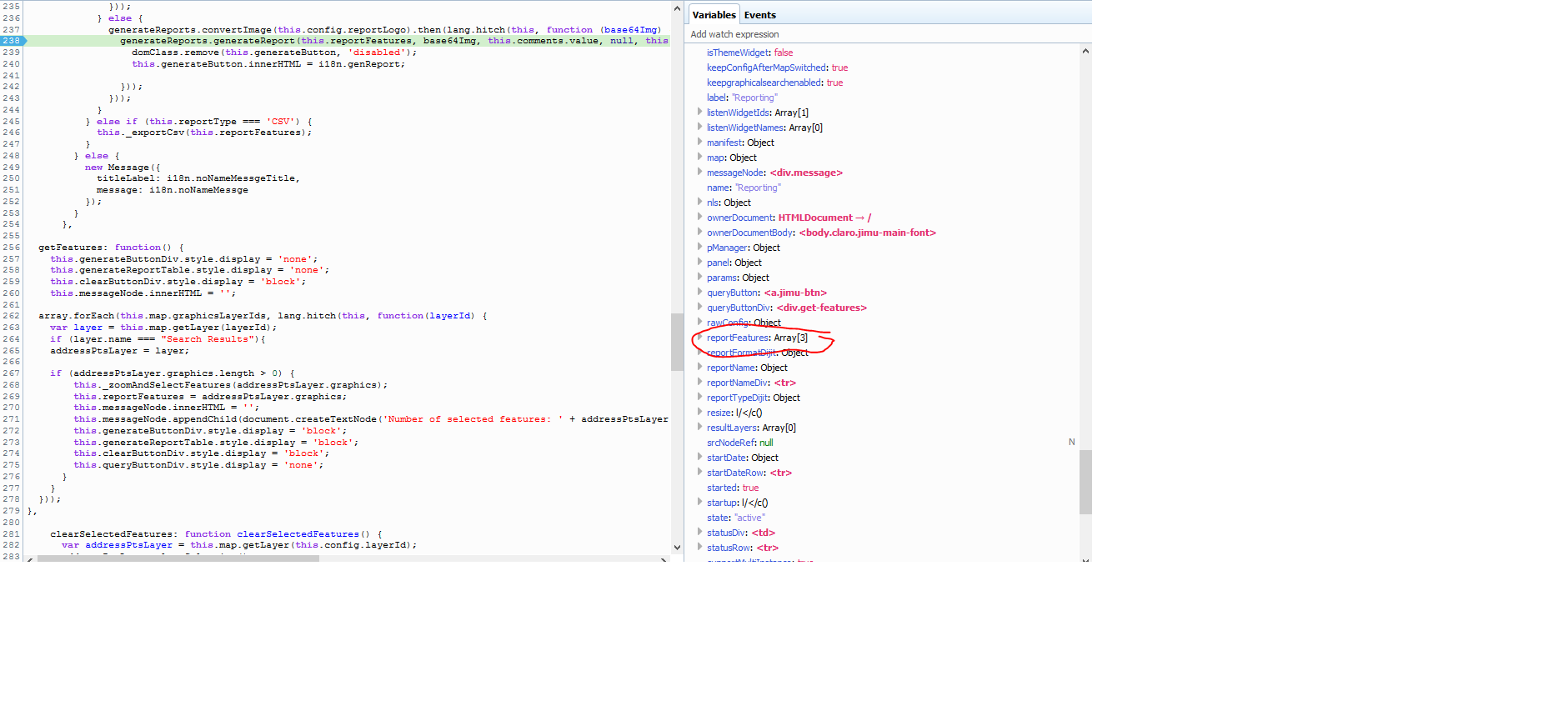Click the <div.get-features> node link
1568x721 pixels.
coord(821,308)
